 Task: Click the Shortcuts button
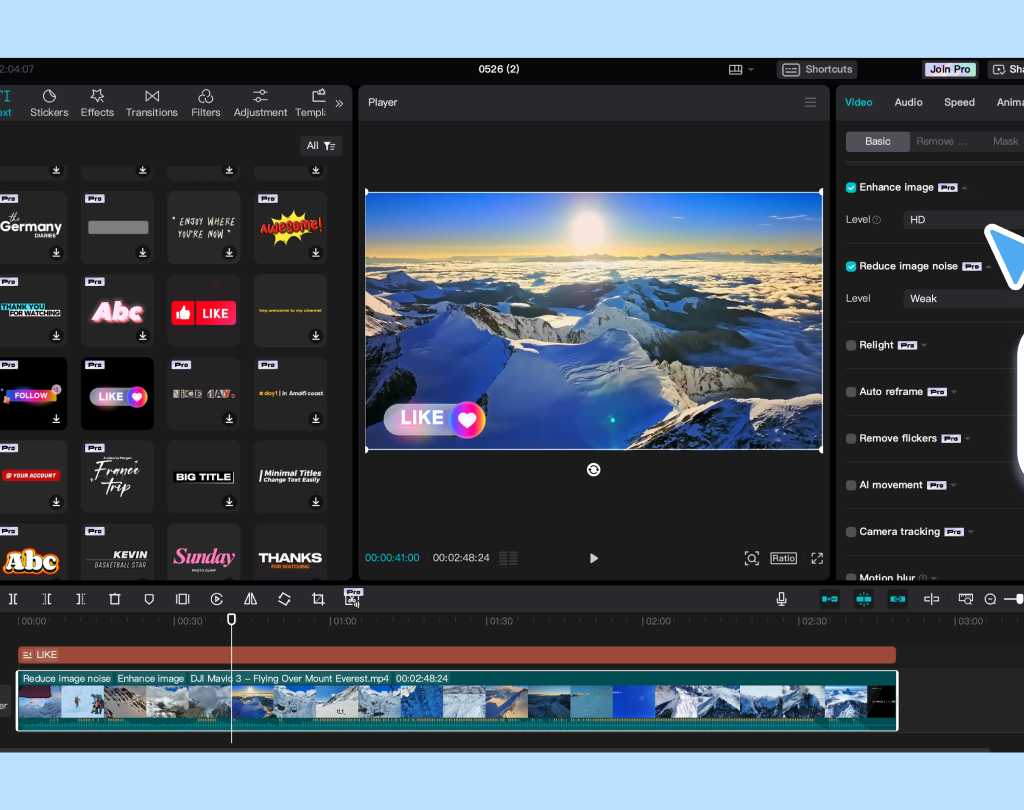pyautogui.click(x=817, y=69)
